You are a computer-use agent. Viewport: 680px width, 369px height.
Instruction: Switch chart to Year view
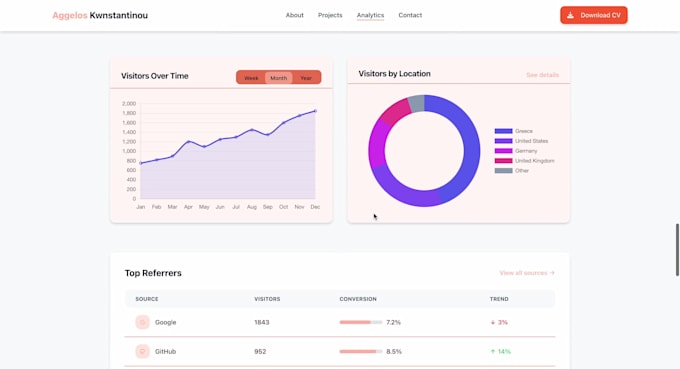click(x=306, y=78)
